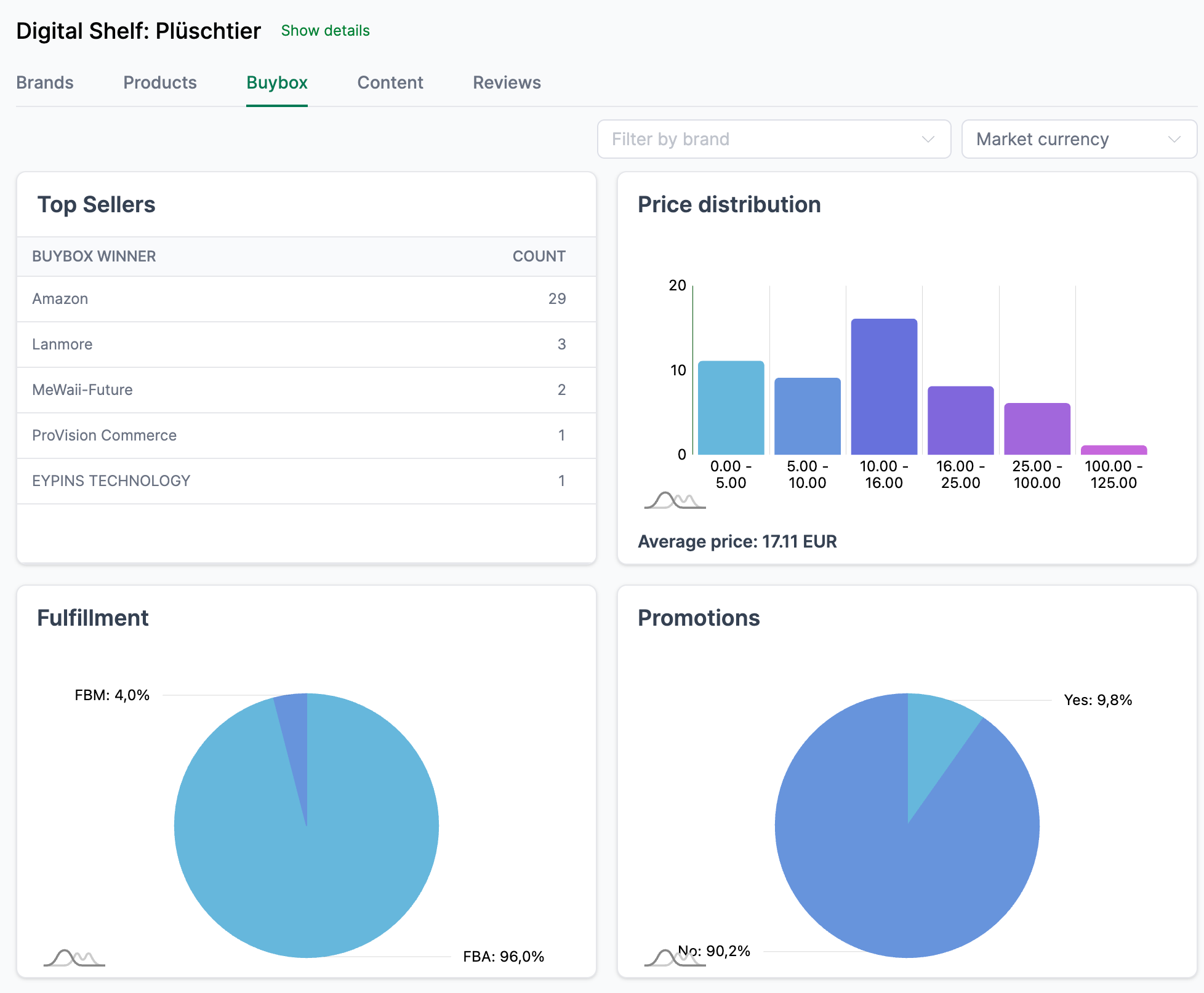The image size is (1204, 993).
Task: Click the BUYBOX WINNER column header
Action: click(x=94, y=257)
